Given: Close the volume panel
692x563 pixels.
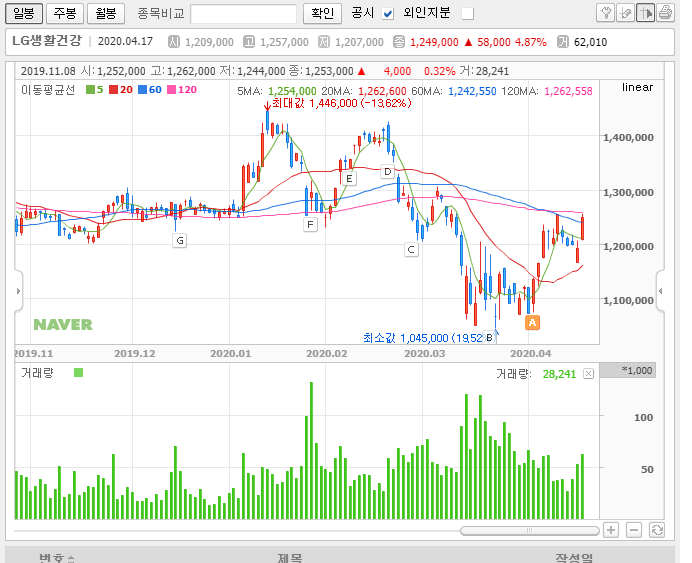Looking at the screenshot, I should click(588, 374).
